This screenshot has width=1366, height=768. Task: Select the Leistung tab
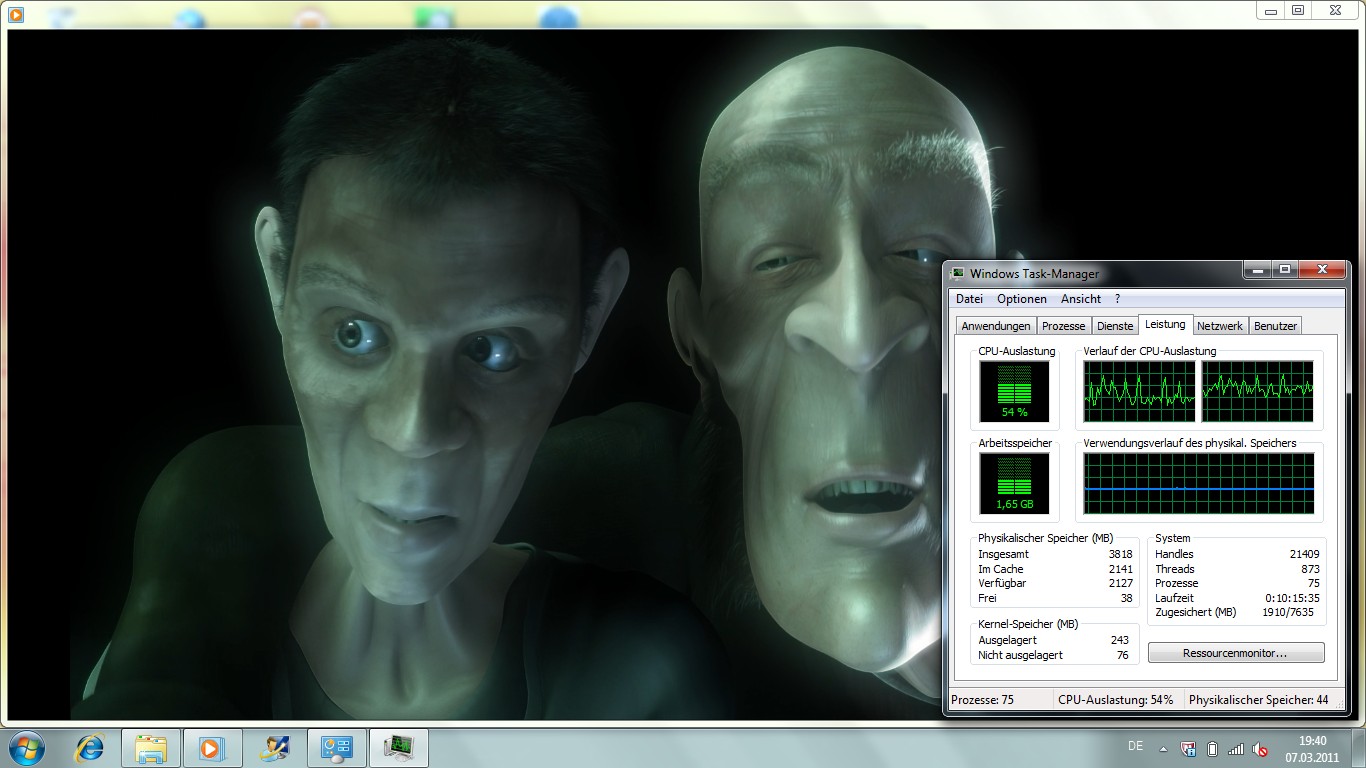point(1165,324)
